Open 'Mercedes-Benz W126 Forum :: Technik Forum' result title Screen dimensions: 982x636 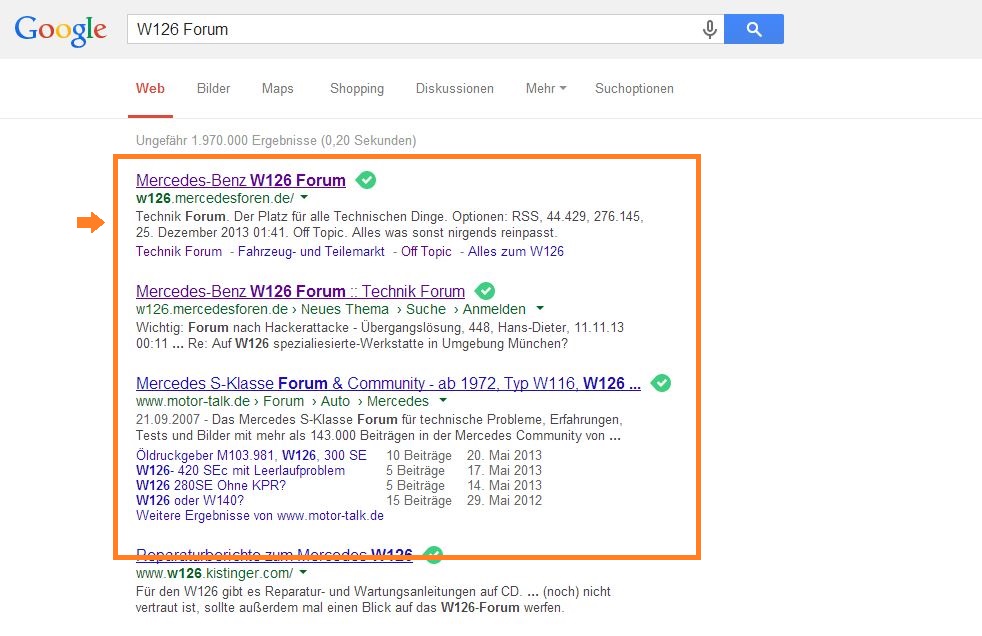coord(301,291)
